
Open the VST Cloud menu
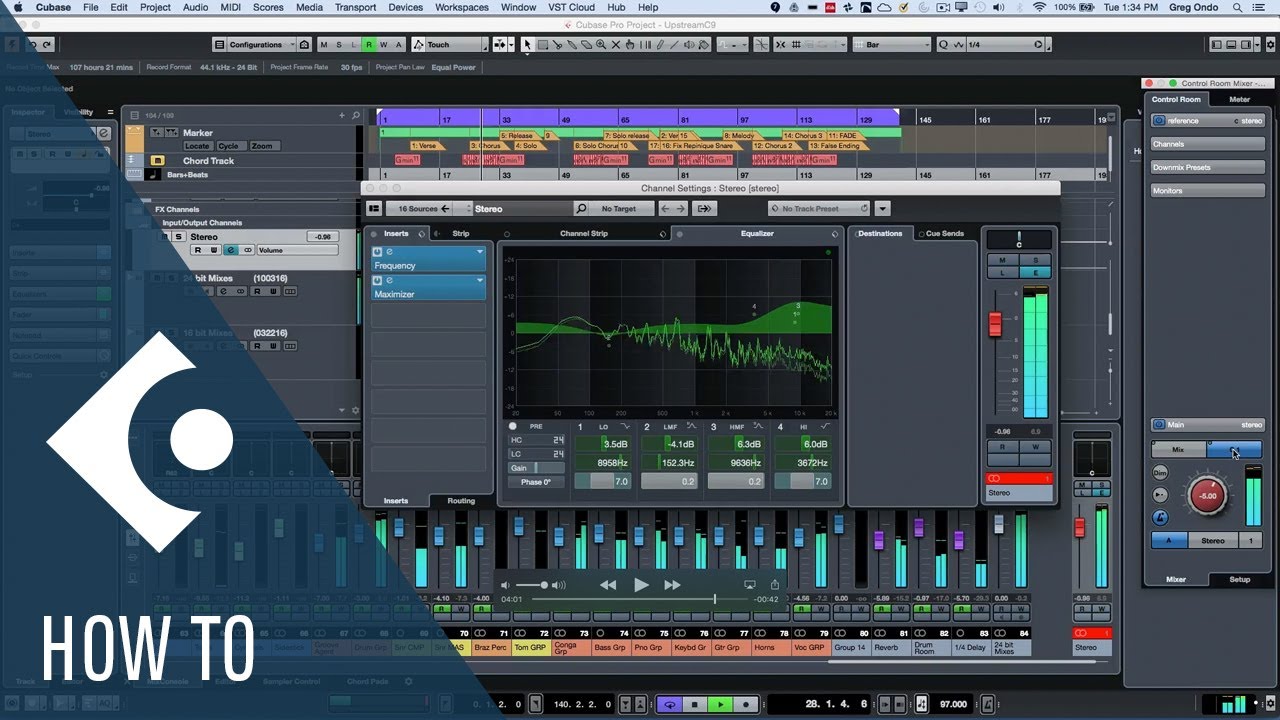click(571, 7)
